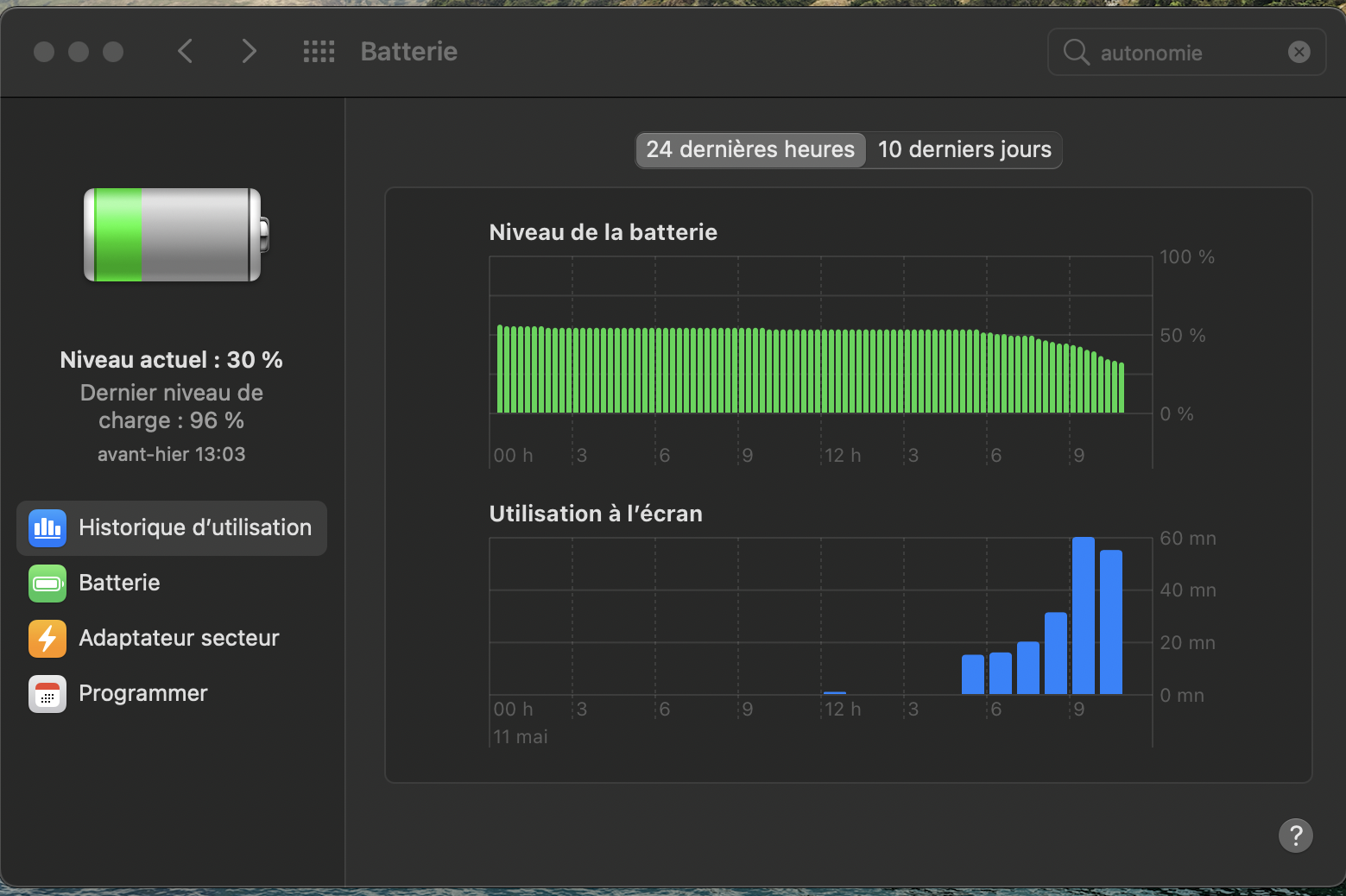
Task: Switch to "24 dernières heures" tab
Action: click(x=750, y=149)
